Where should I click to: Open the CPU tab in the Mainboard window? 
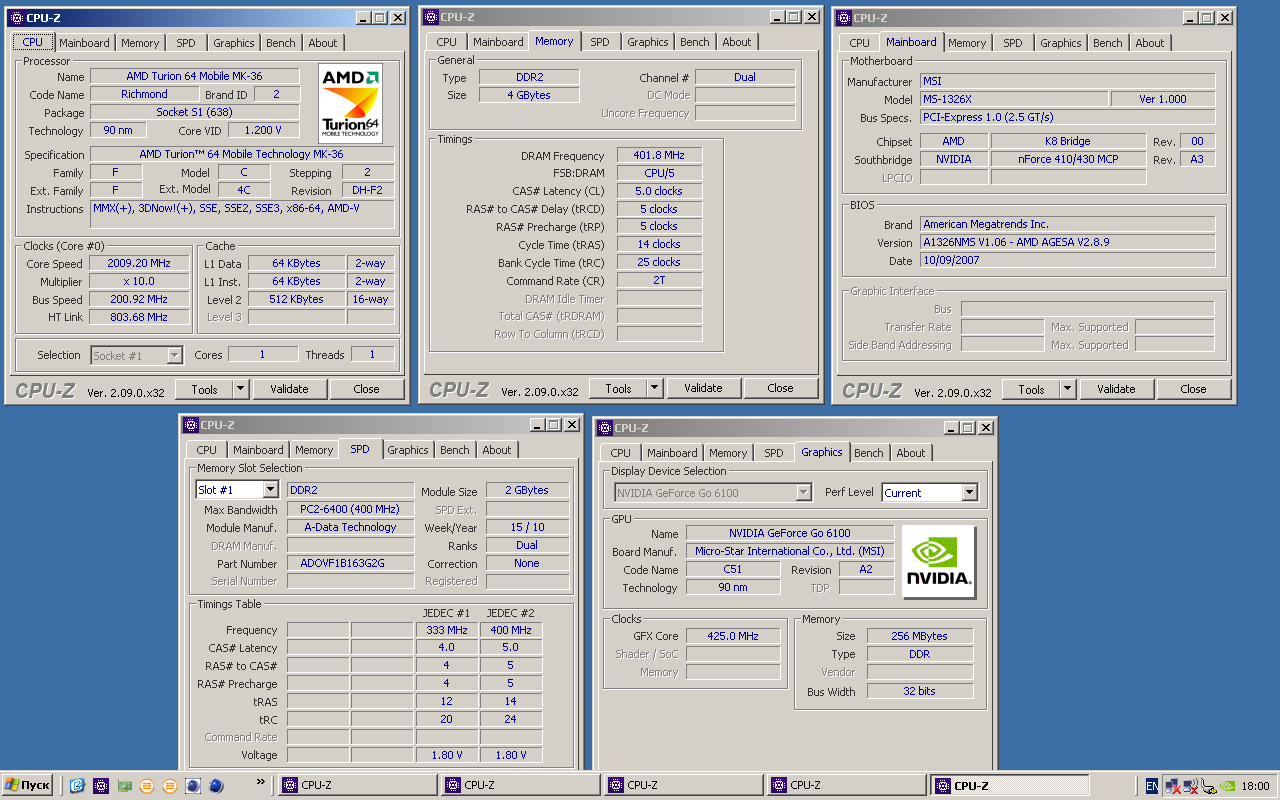click(x=860, y=43)
